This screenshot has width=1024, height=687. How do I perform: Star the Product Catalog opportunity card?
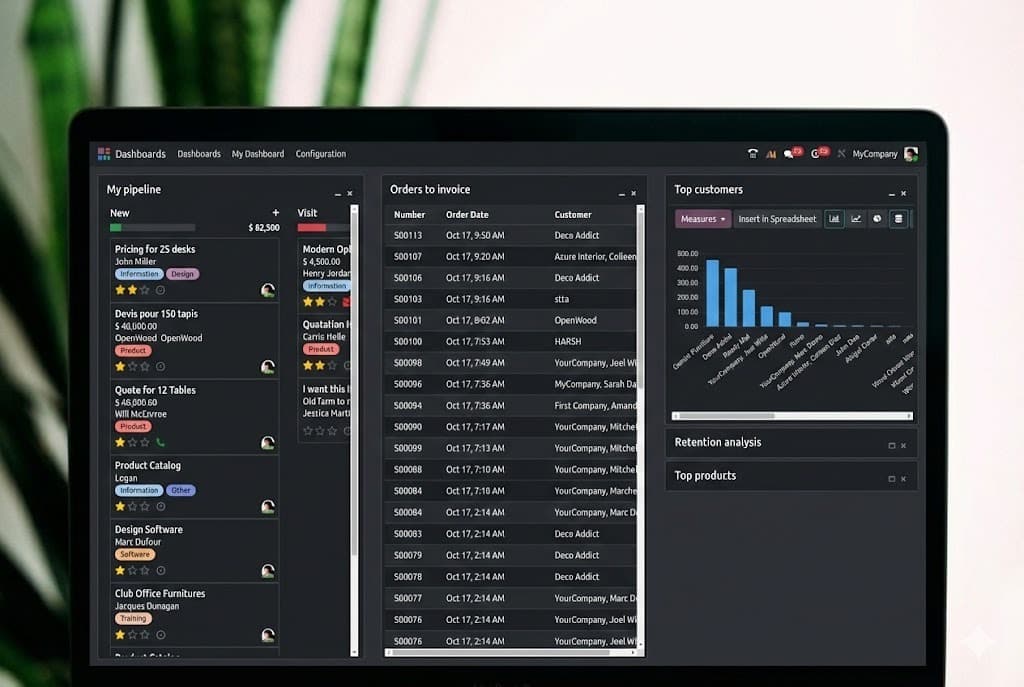(x=119, y=505)
